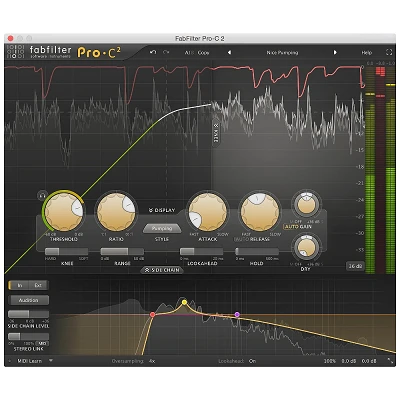This screenshot has height=400, width=400.
Task: Open the 36 dB meter scale dropdown
Action: pyautogui.click(x=355, y=266)
